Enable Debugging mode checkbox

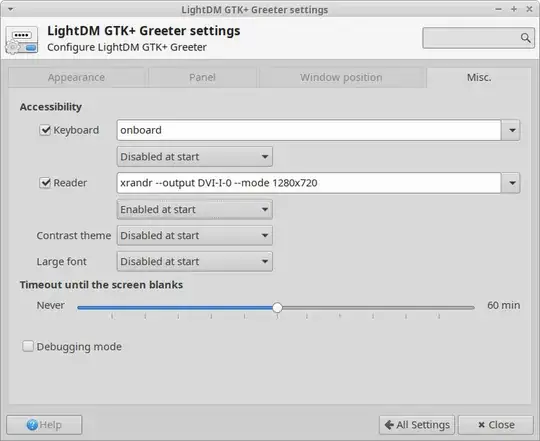pos(28,346)
